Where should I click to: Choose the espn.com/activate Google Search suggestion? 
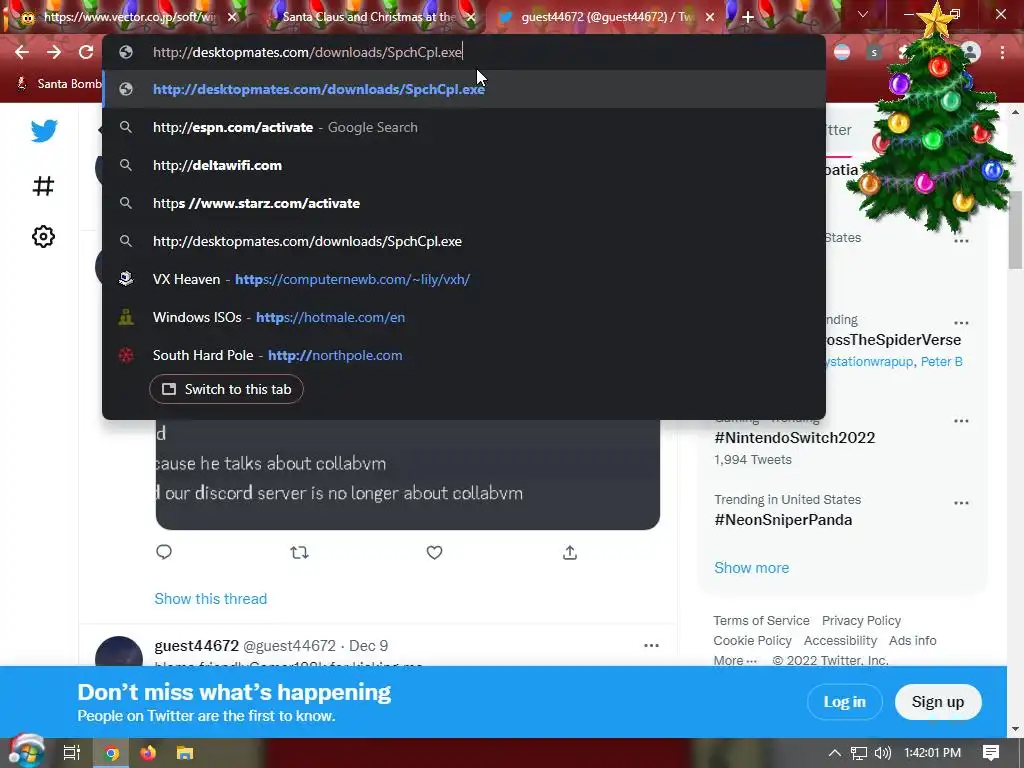tap(464, 127)
